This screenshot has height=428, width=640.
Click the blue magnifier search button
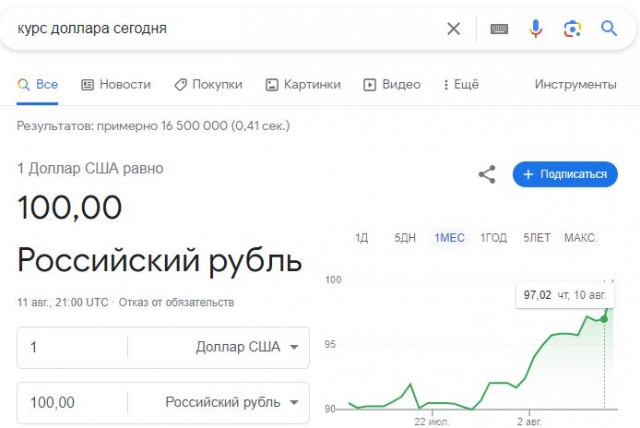[x=609, y=28]
